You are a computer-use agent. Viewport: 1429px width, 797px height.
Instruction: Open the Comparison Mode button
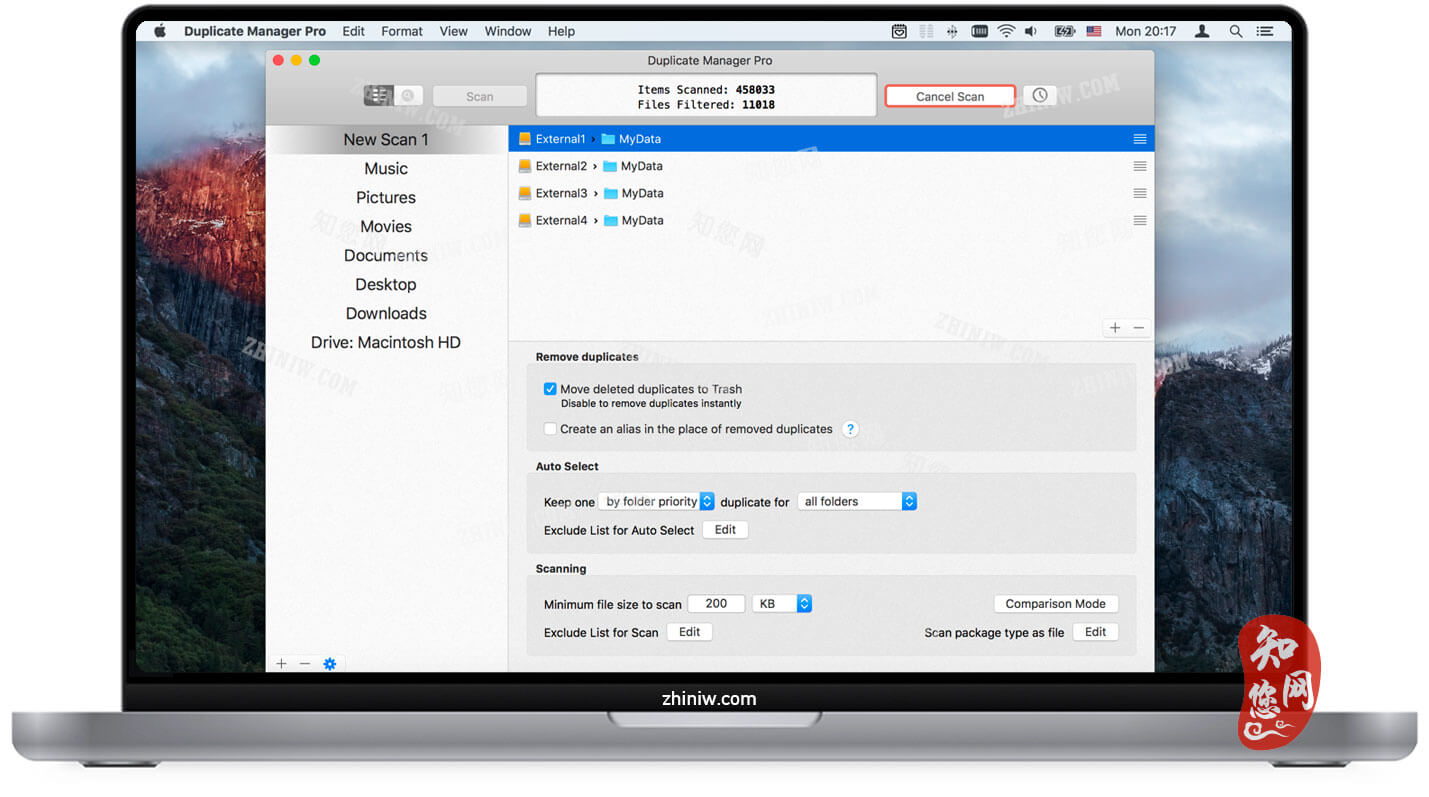point(1055,604)
